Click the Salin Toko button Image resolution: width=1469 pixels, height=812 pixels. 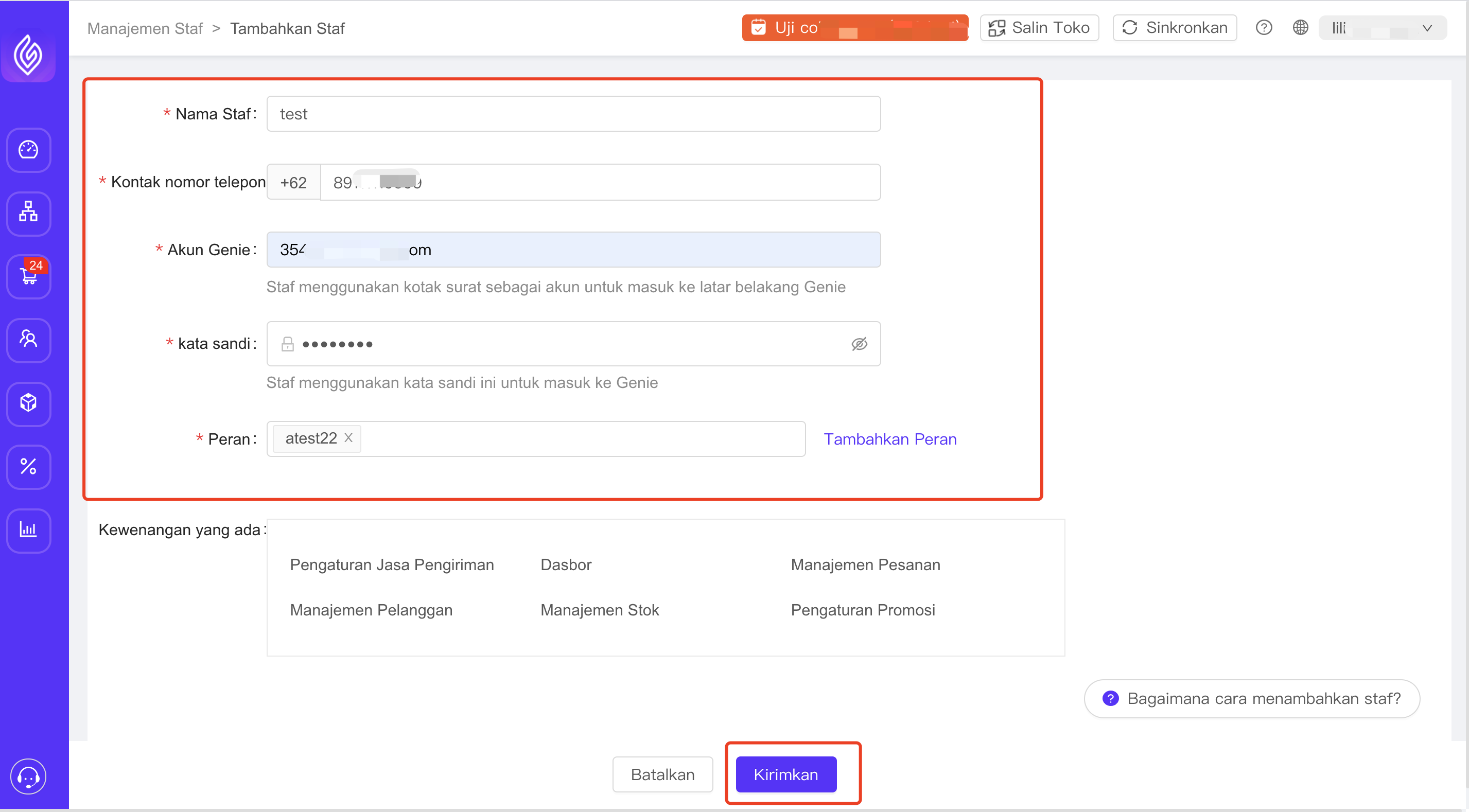1039,27
